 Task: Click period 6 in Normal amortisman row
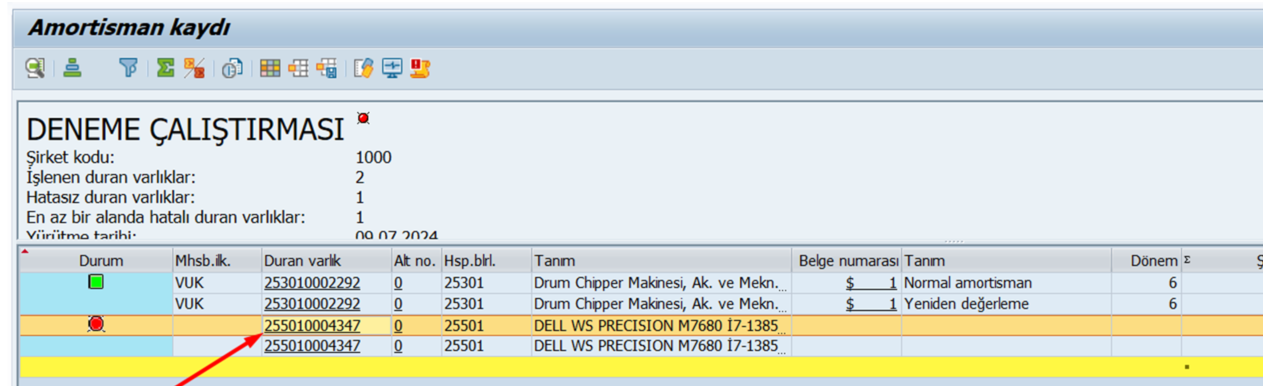tap(1172, 283)
